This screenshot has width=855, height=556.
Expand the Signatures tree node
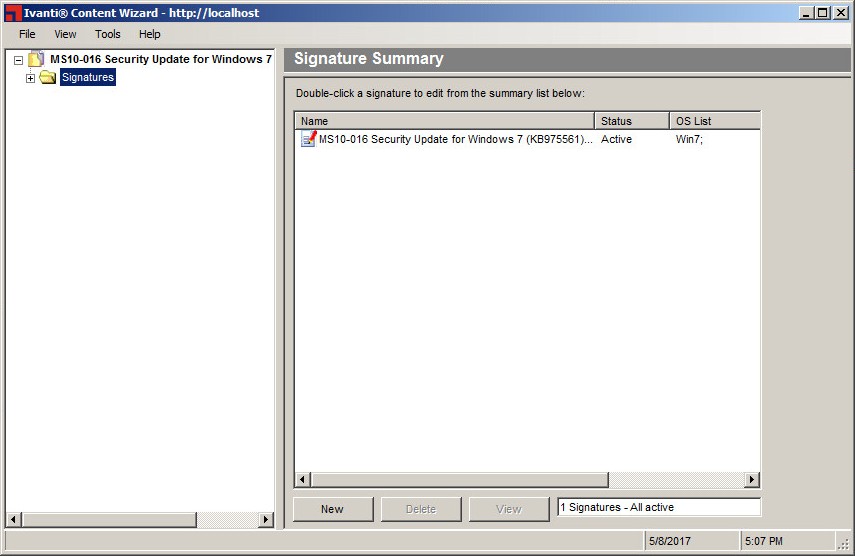(31, 78)
